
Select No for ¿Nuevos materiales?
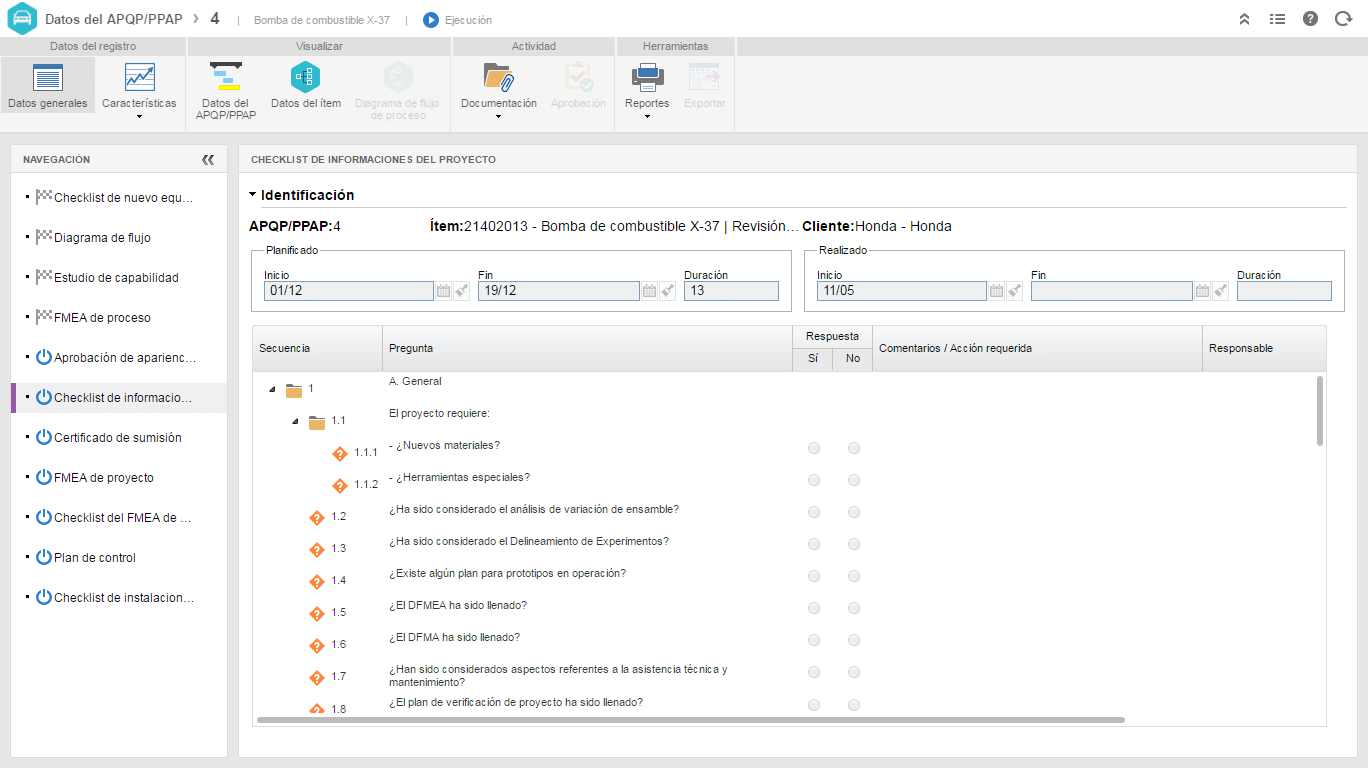point(854,448)
